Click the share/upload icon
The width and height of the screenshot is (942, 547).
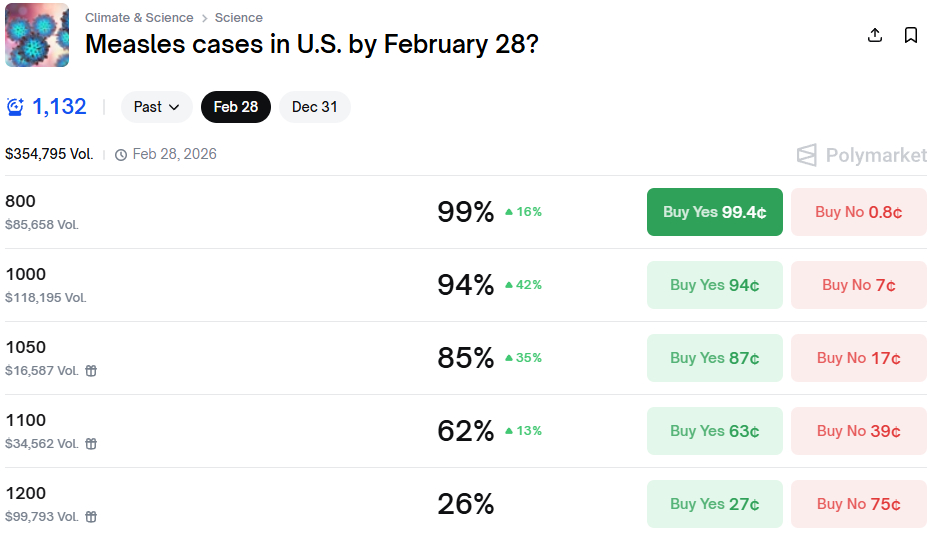coord(875,35)
